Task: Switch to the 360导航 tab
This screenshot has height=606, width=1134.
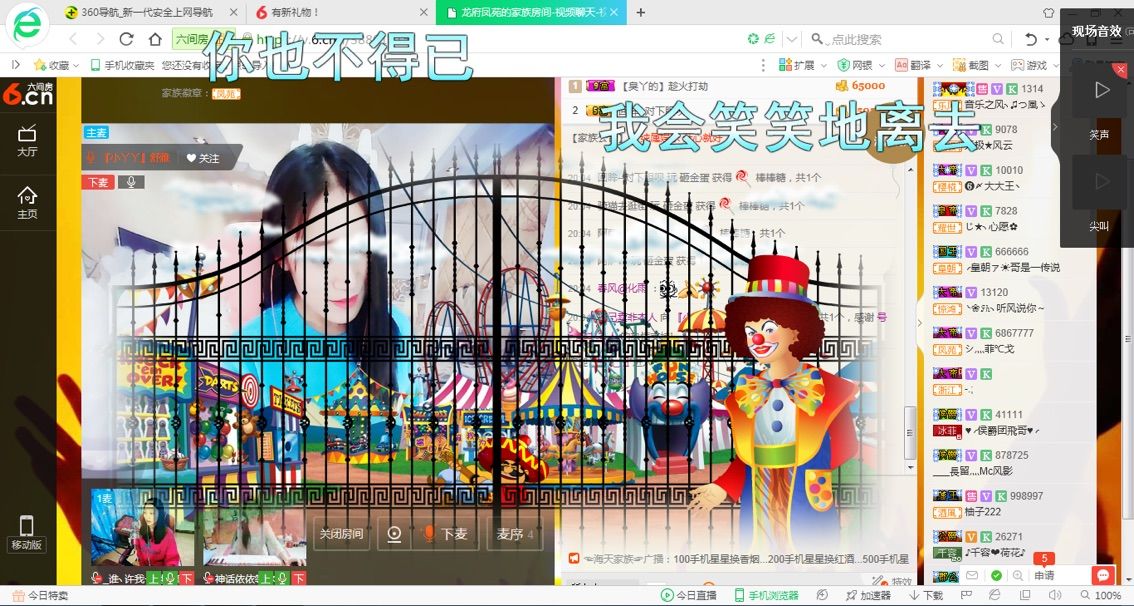Action: point(147,12)
